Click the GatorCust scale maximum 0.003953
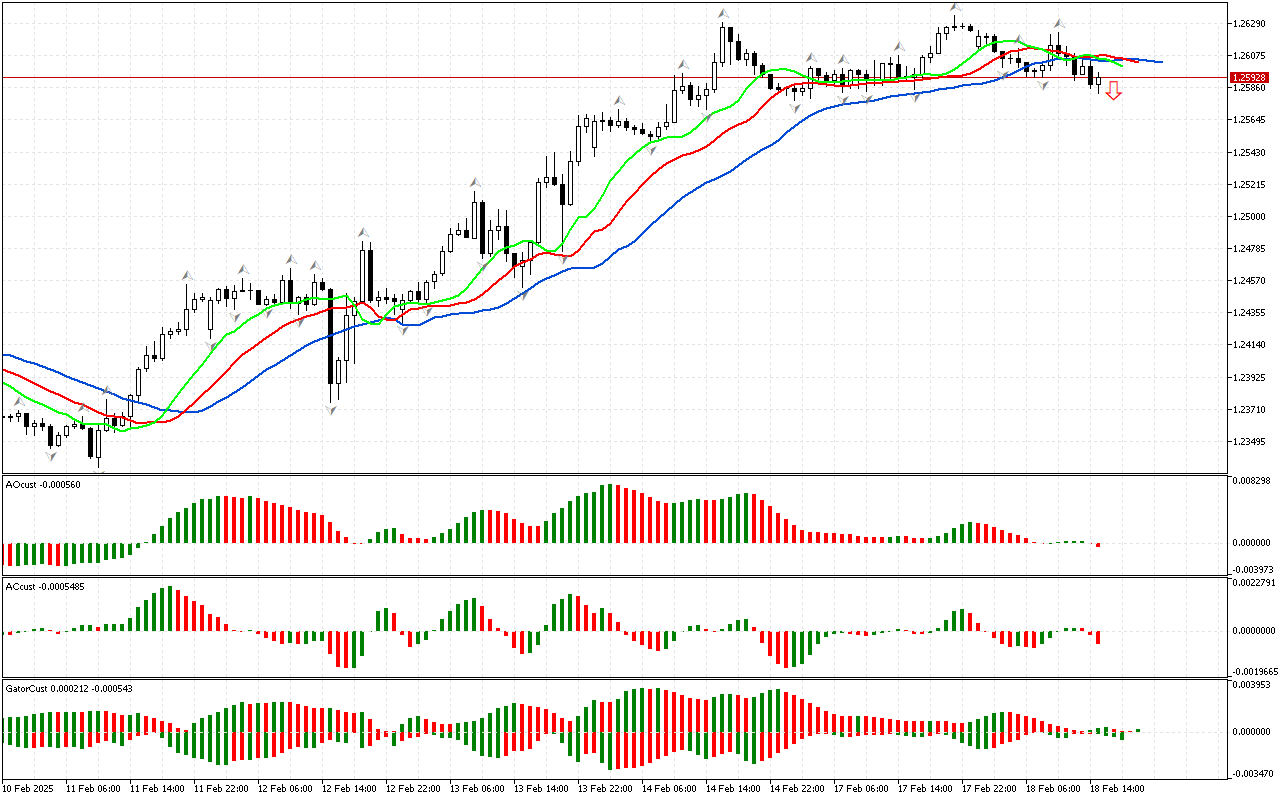Screen dimensions: 1280x800 [1251, 685]
